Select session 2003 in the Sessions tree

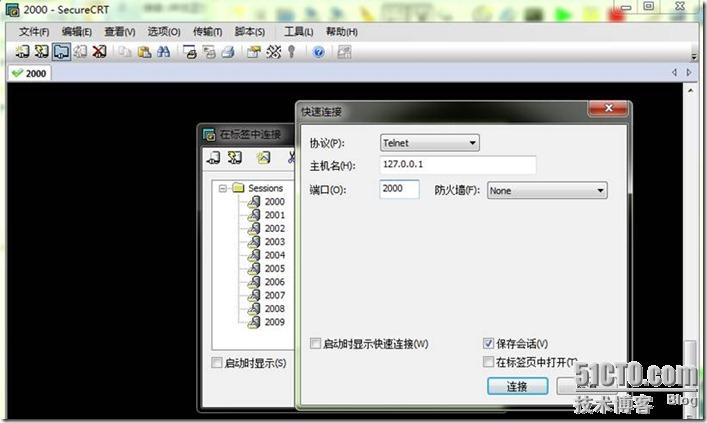coord(274,242)
